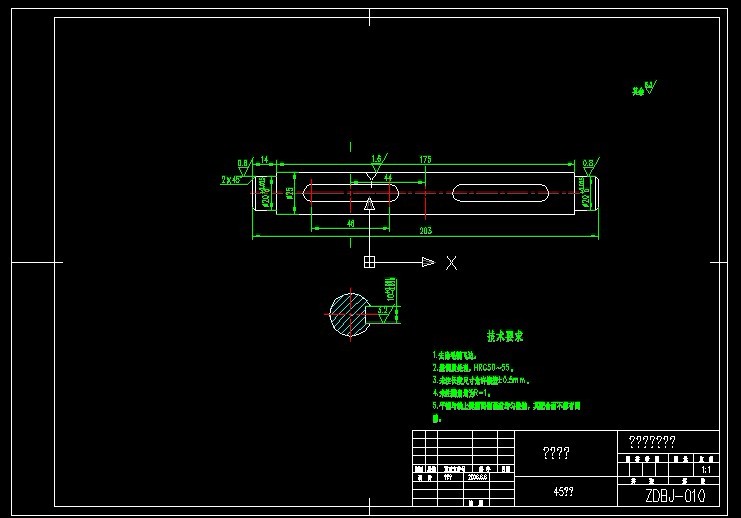Select the left keyway slot outline
This screenshot has width=741, height=518.
pos(351,193)
